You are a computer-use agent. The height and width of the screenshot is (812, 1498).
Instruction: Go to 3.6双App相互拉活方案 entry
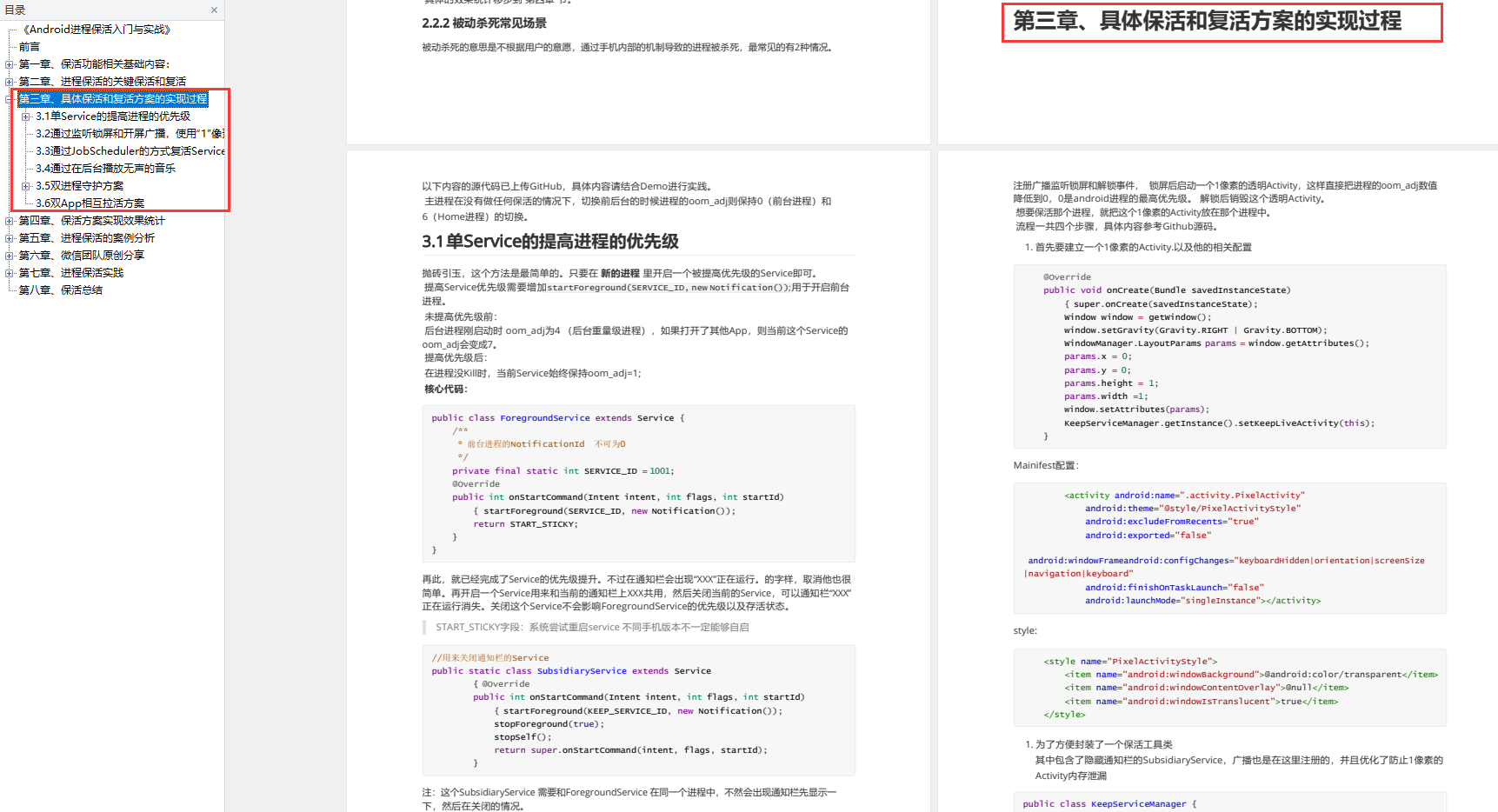pos(90,203)
